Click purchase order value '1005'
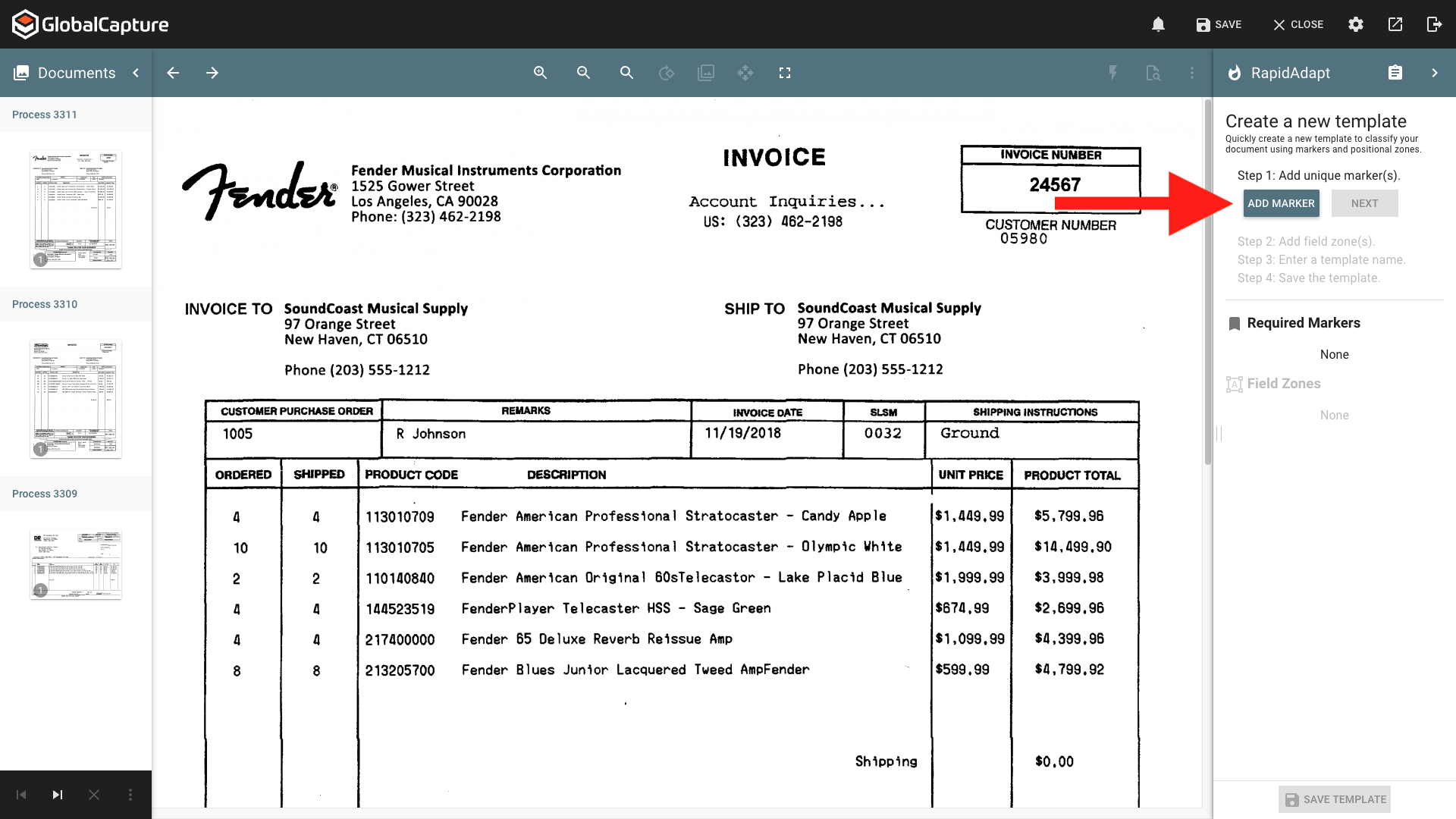 [237, 434]
